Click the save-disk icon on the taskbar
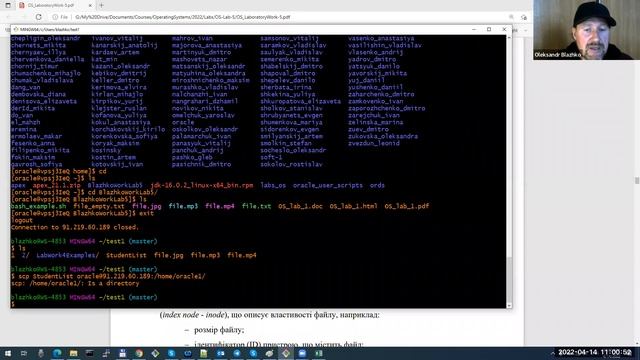 [x=122, y=353]
